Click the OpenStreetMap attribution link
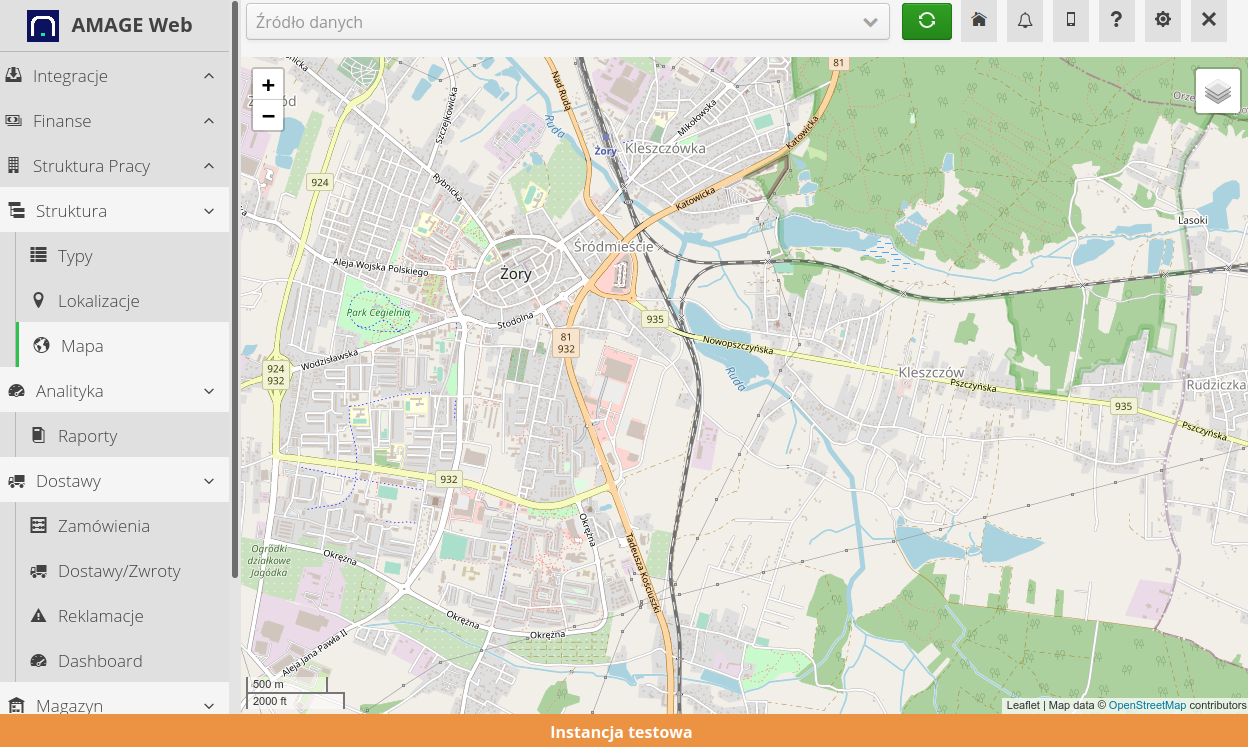The image size is (1248, 747). pyautogui.click(x=1147, y=705)
